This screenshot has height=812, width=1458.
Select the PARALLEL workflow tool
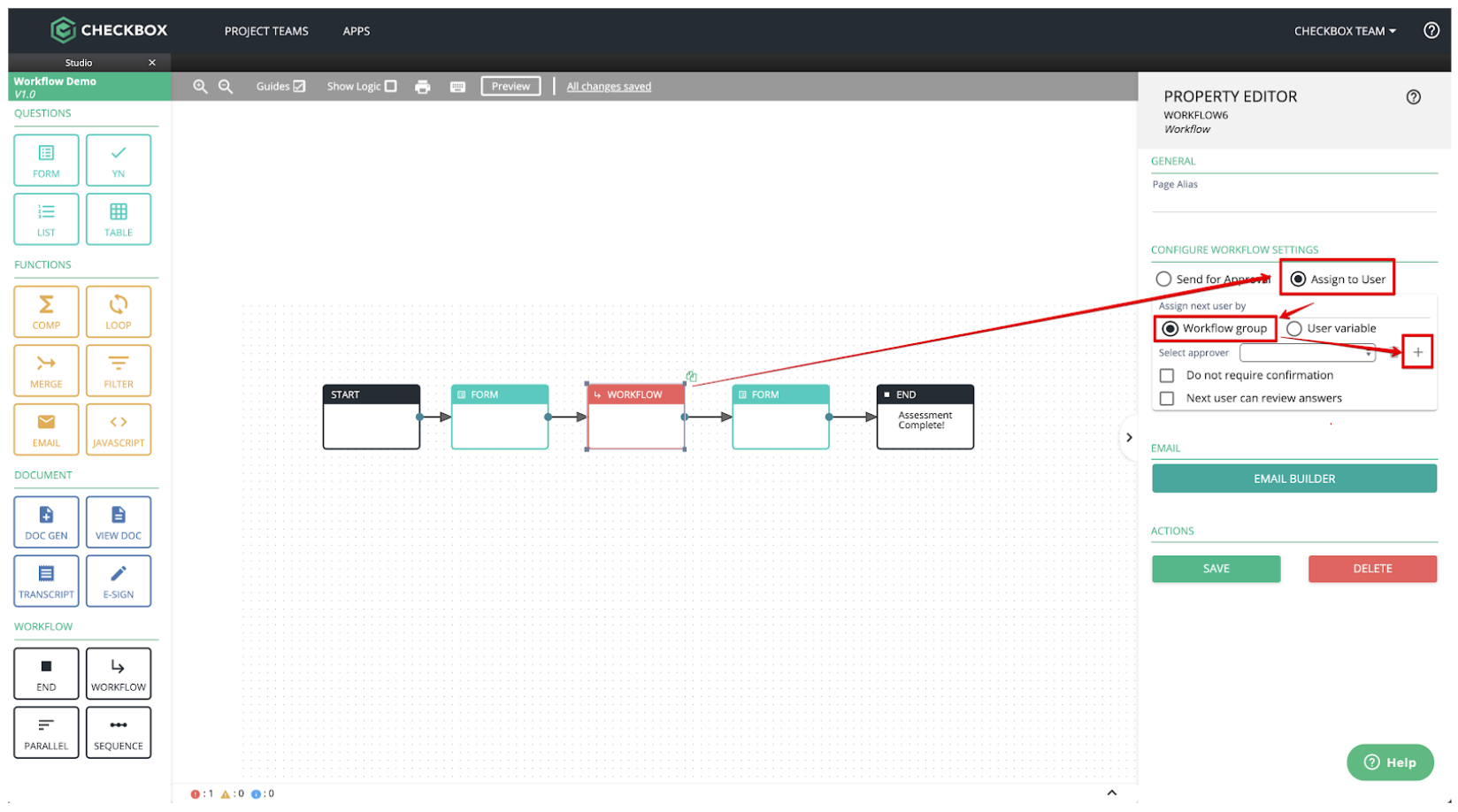click(46, 732)
